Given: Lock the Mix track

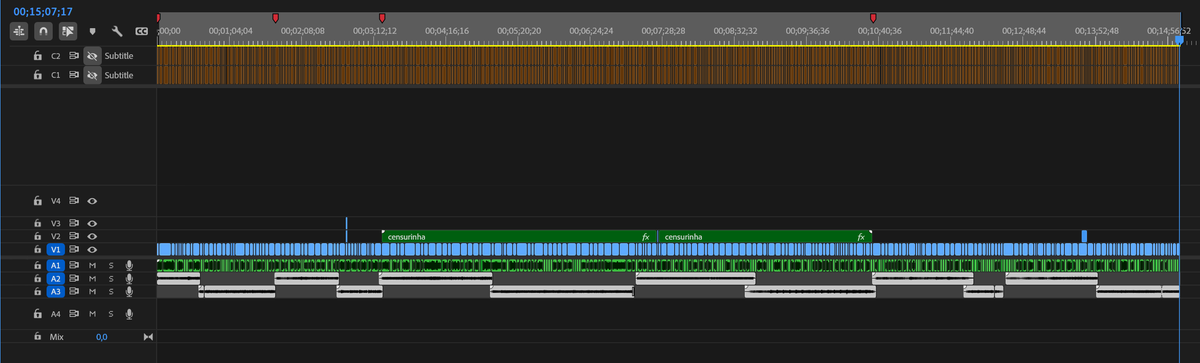Looking at the screenshot, I should coord(37,337).
